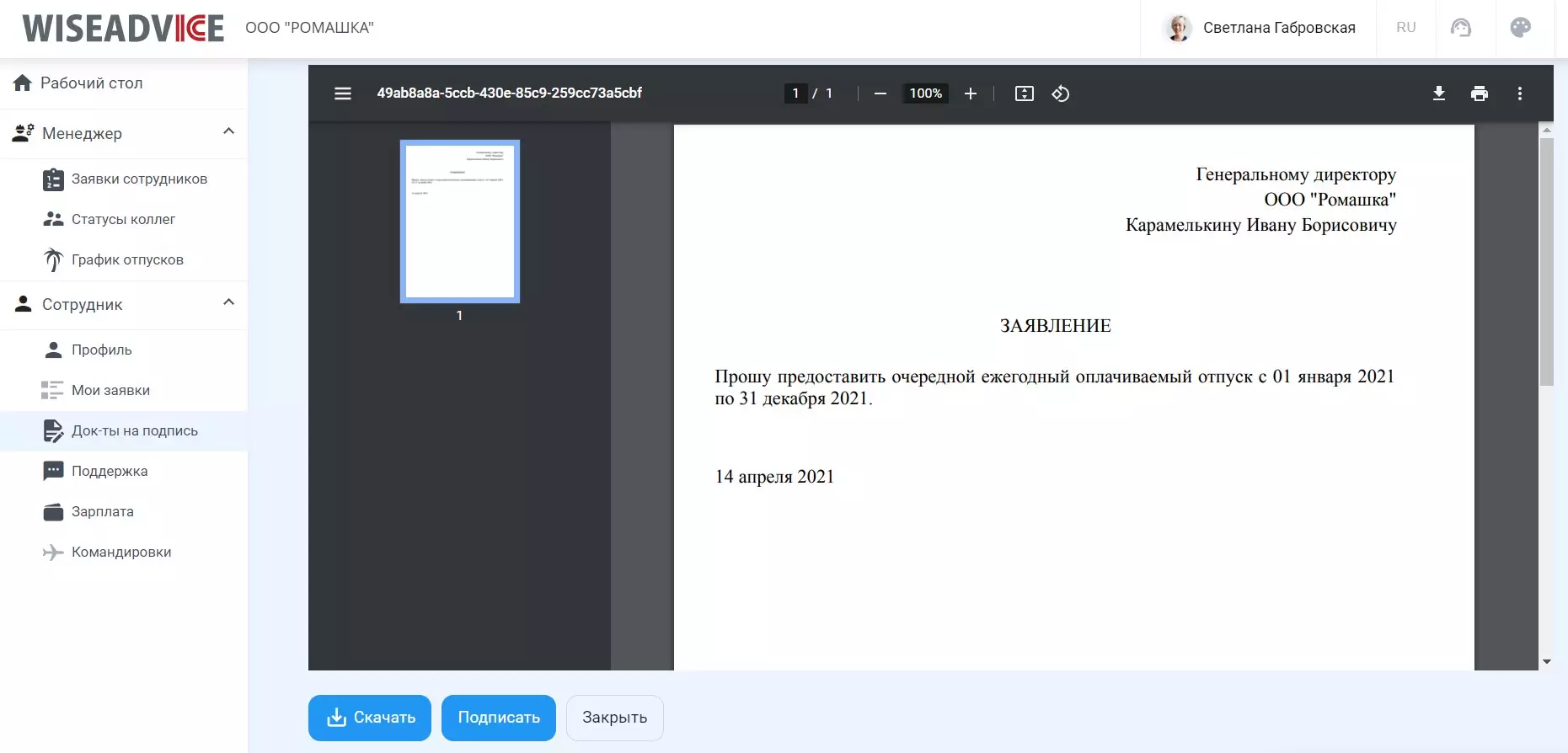Toggle the PDF sidebar menu icon
The width and height of the screenshot is (1568, 753).
(x=343, y=93)
